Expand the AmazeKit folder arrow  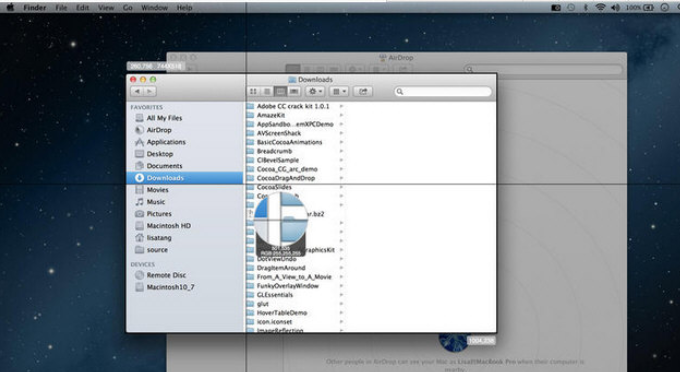tap(341, 115)
